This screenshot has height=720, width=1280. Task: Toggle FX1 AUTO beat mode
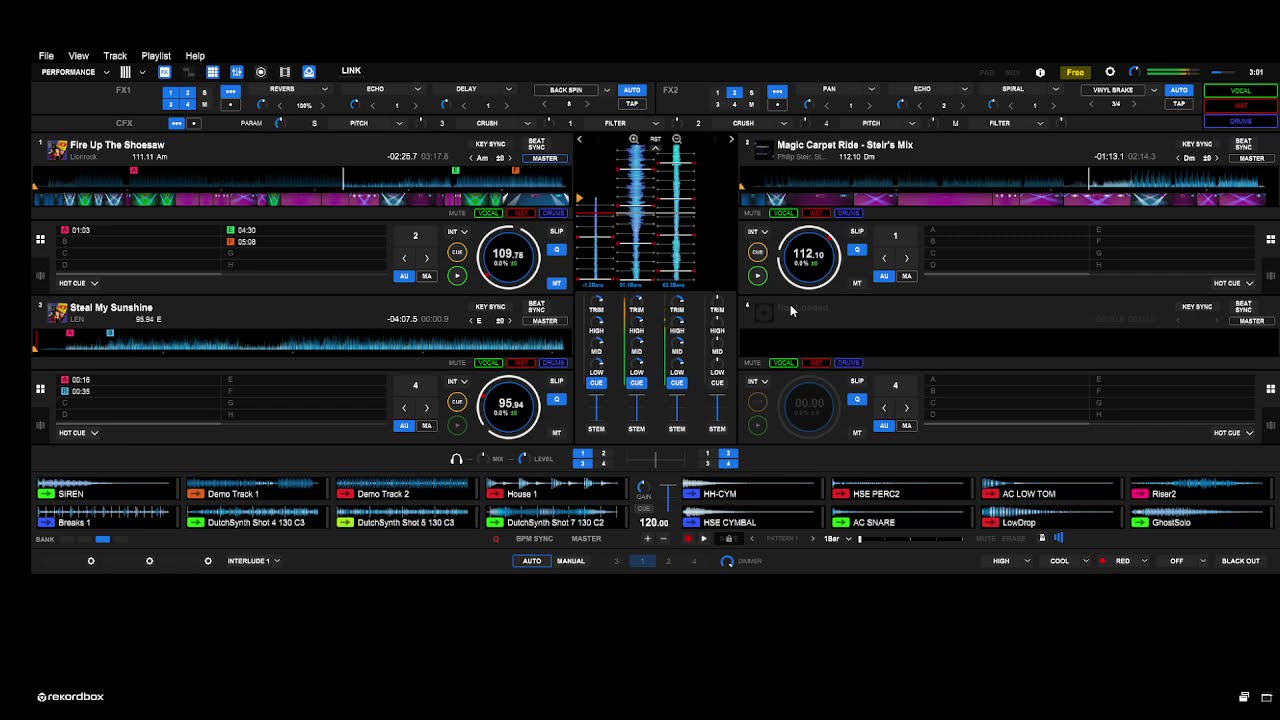[632, 90]
